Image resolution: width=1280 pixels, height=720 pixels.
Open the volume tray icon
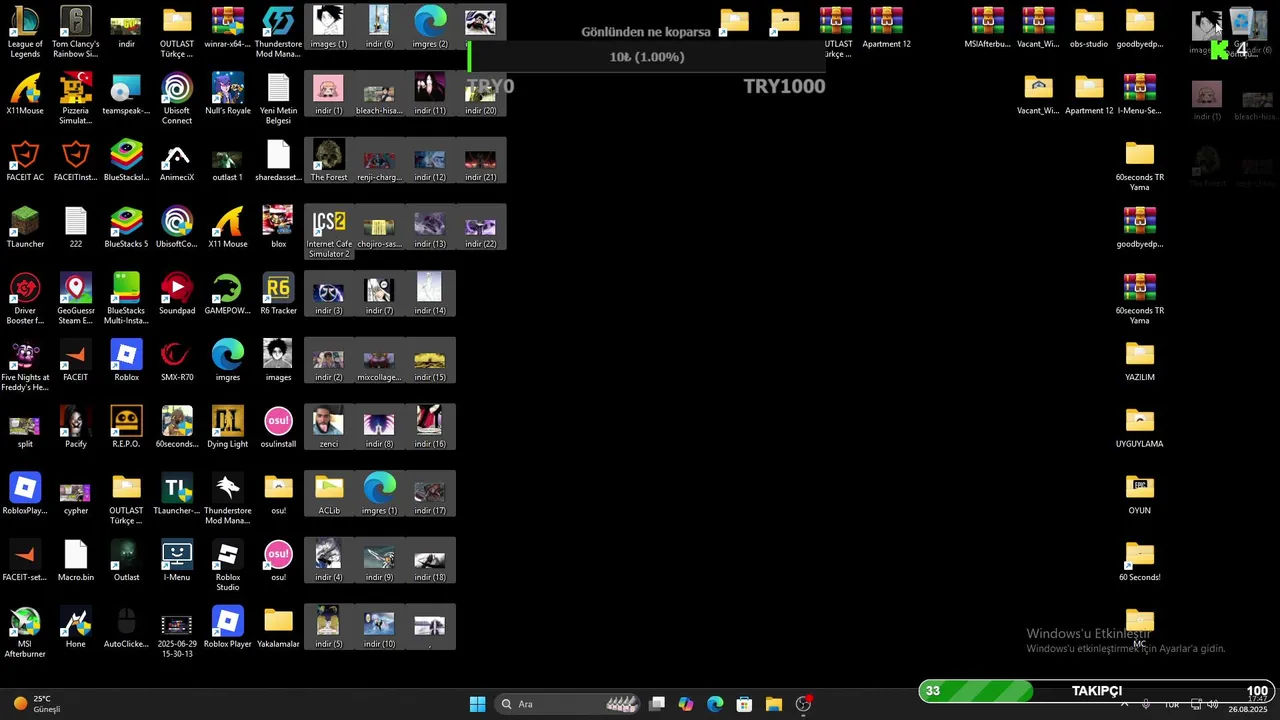click(1212, 704)
